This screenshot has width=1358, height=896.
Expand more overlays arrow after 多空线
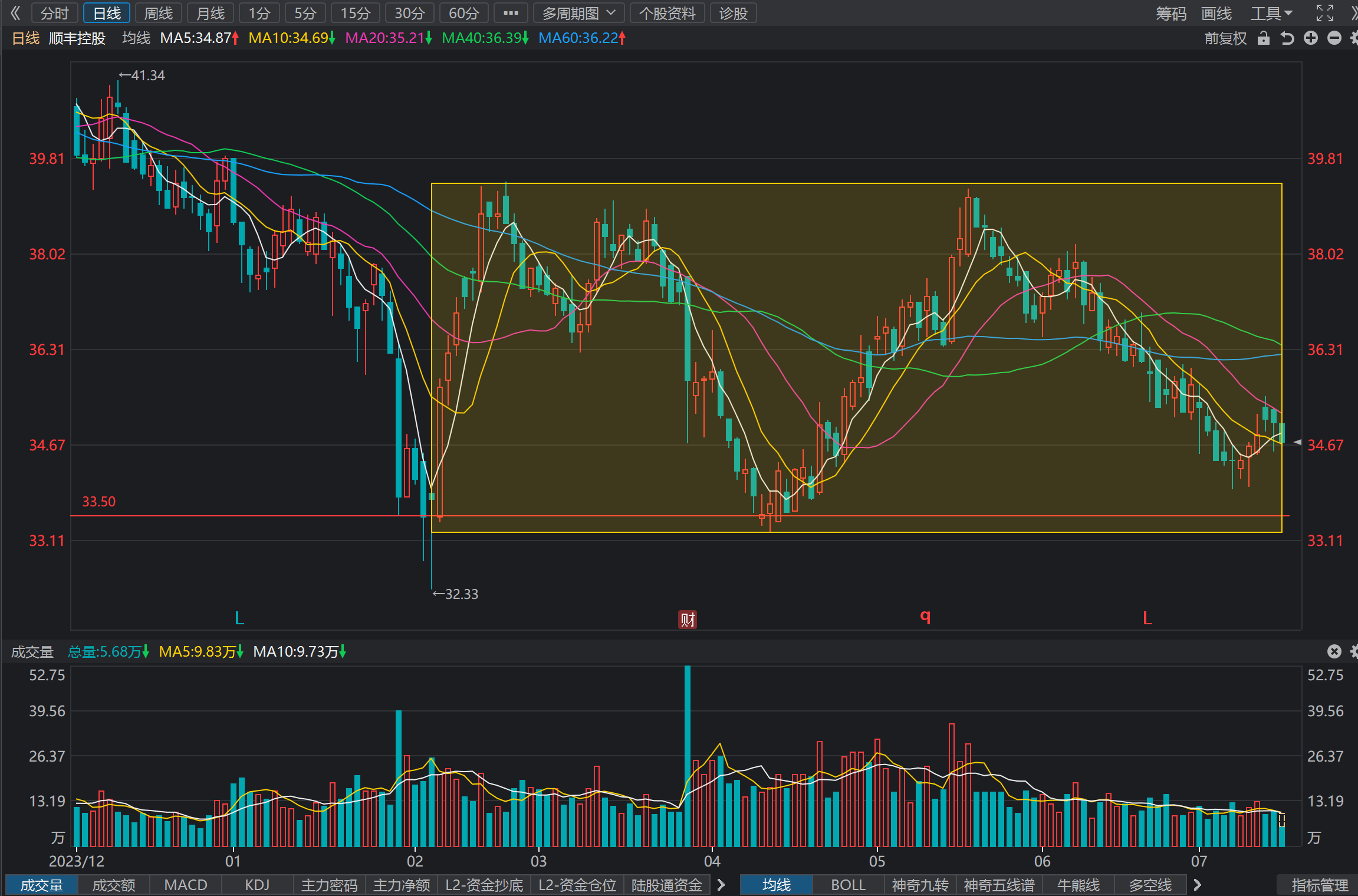1197,885
